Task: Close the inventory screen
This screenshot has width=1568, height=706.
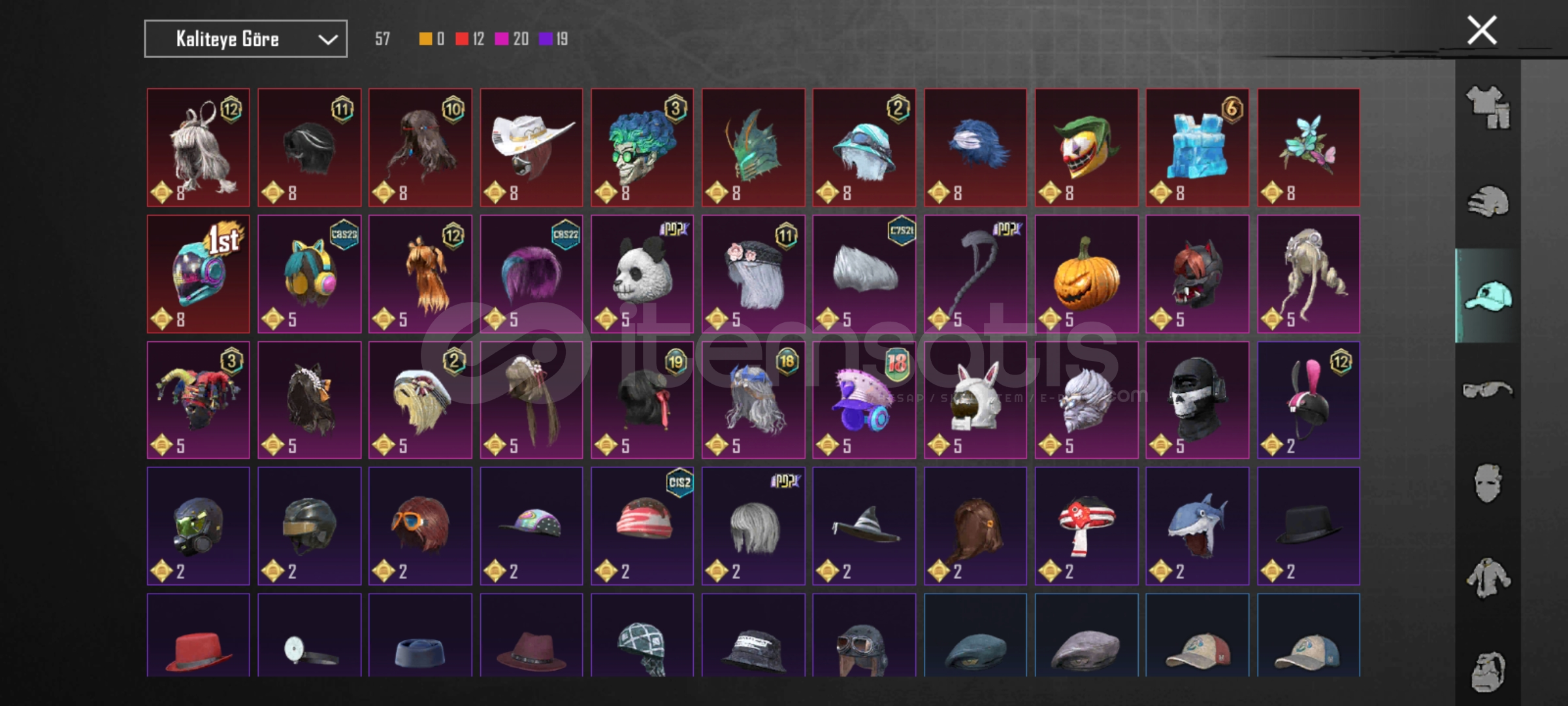Action: pos(1481,30)
